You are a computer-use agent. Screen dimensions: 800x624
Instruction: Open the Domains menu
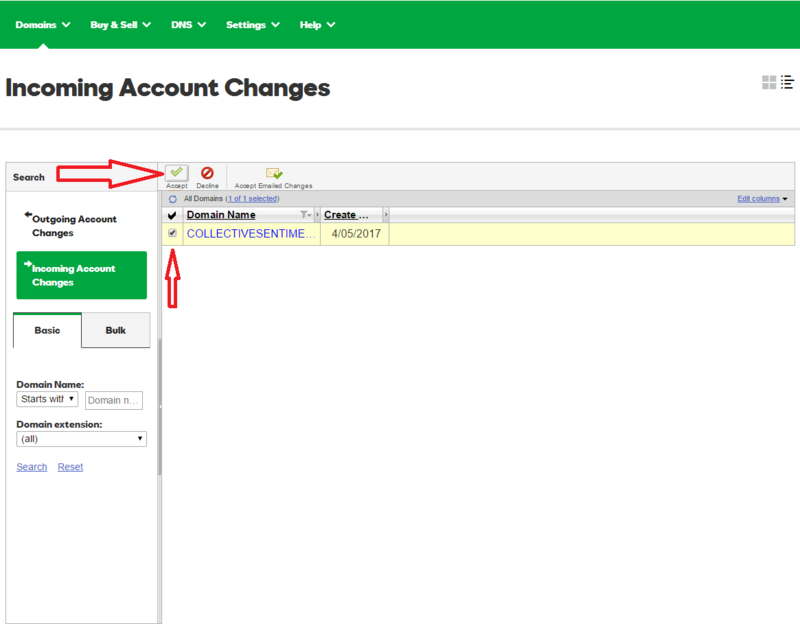click(42, 24)
